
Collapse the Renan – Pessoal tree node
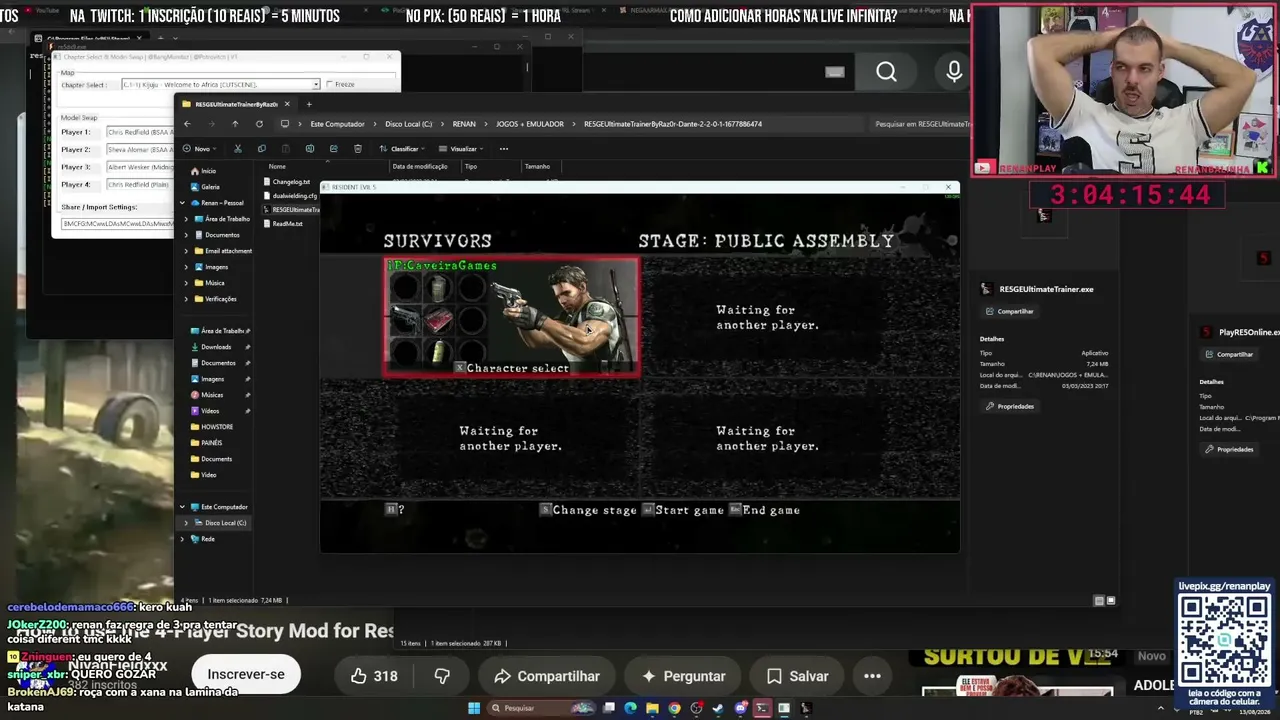coord(182,203)
